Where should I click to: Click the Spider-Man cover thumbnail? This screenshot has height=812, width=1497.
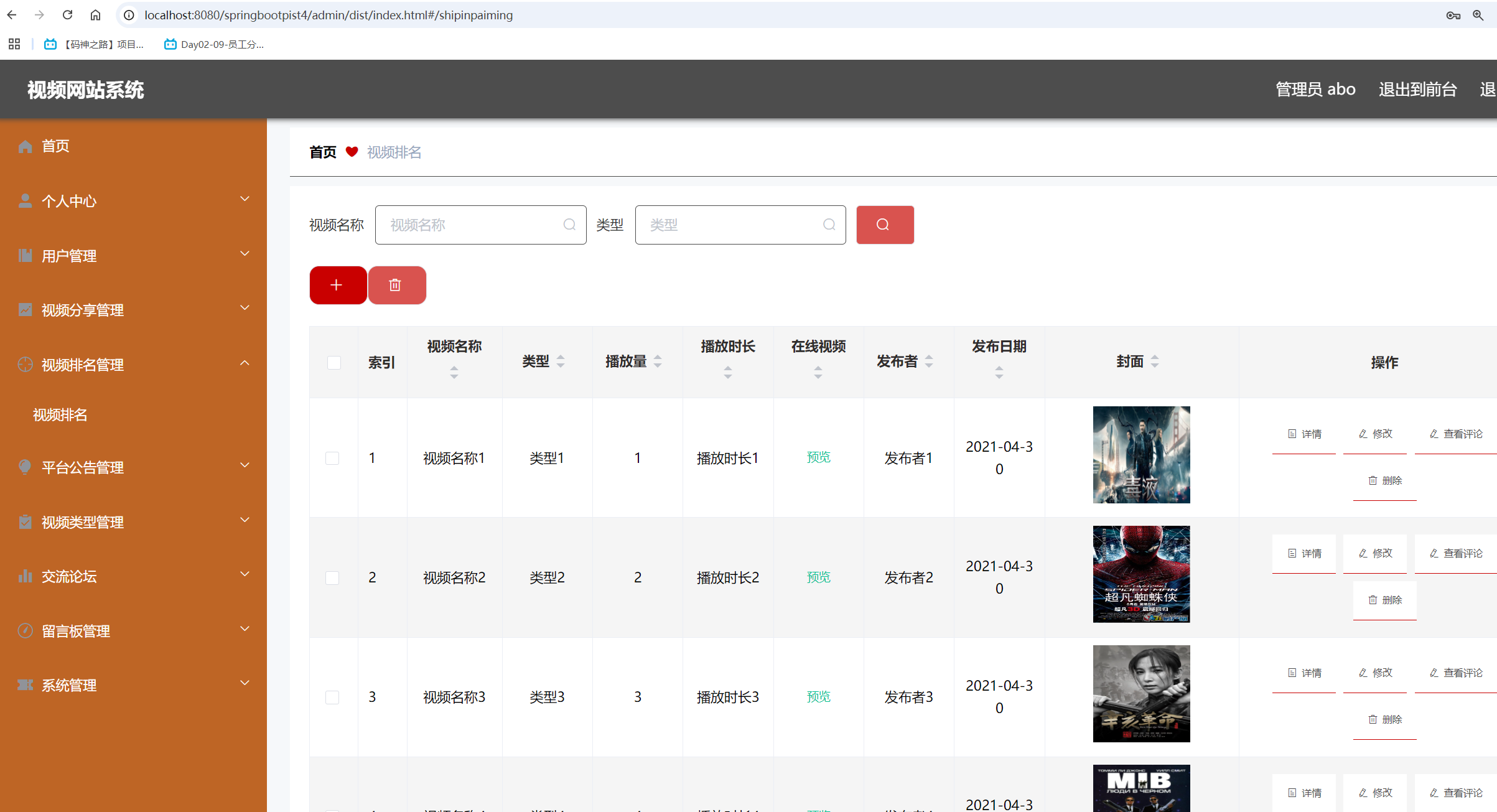coord(1141,574)
